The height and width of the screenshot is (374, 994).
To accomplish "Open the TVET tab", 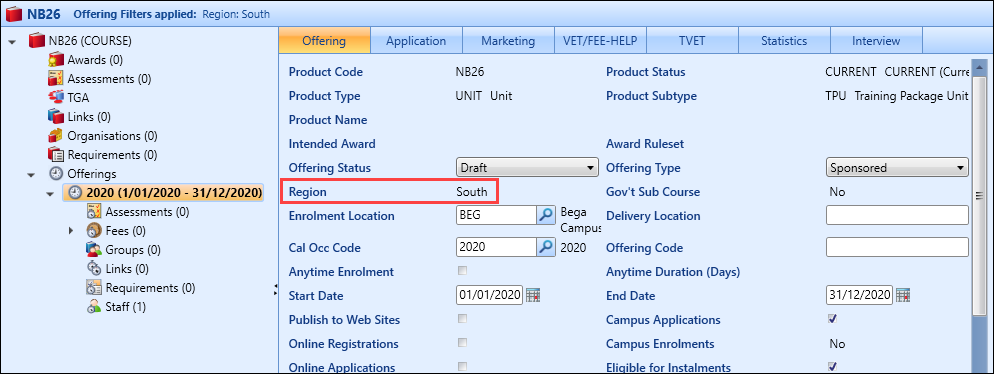I will (692, 41).
